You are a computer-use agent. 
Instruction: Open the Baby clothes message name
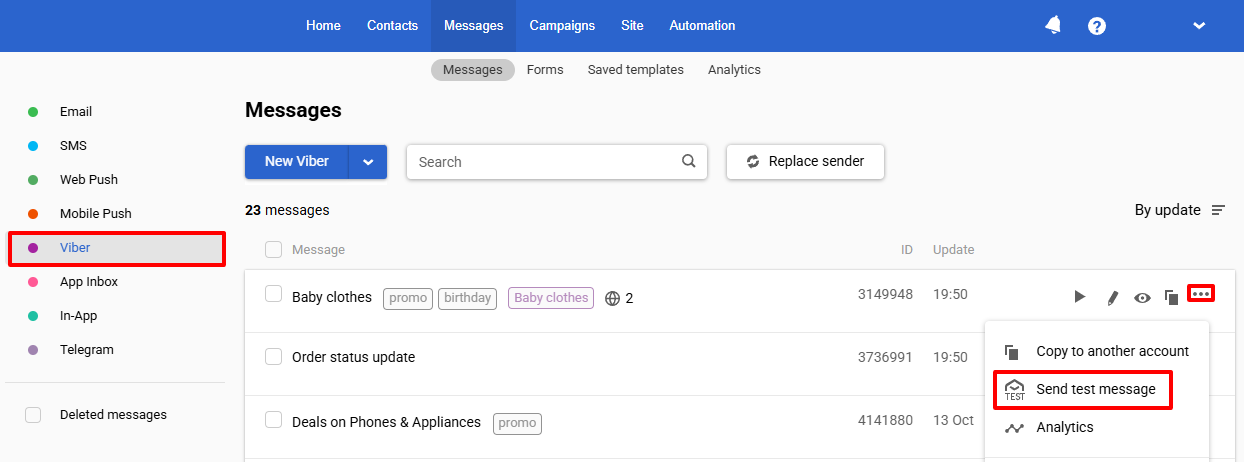[332, 298]
